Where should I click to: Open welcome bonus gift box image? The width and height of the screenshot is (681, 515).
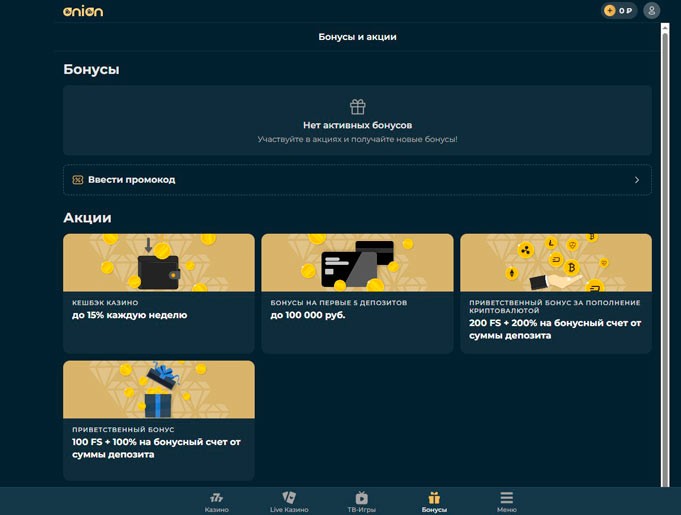158,389
